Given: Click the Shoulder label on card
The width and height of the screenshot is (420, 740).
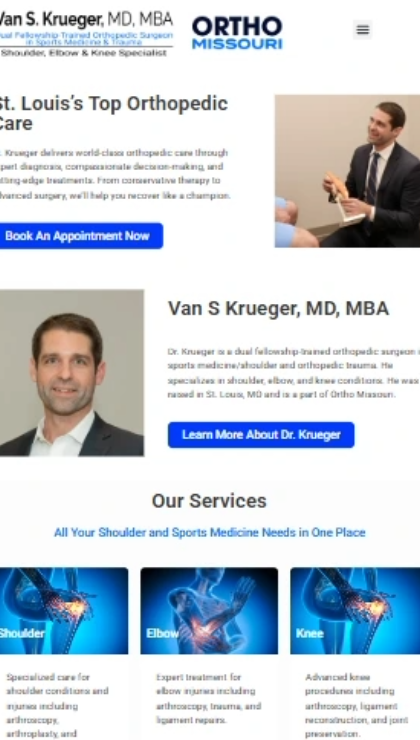Looking at the screenshot, I should 22,633.
